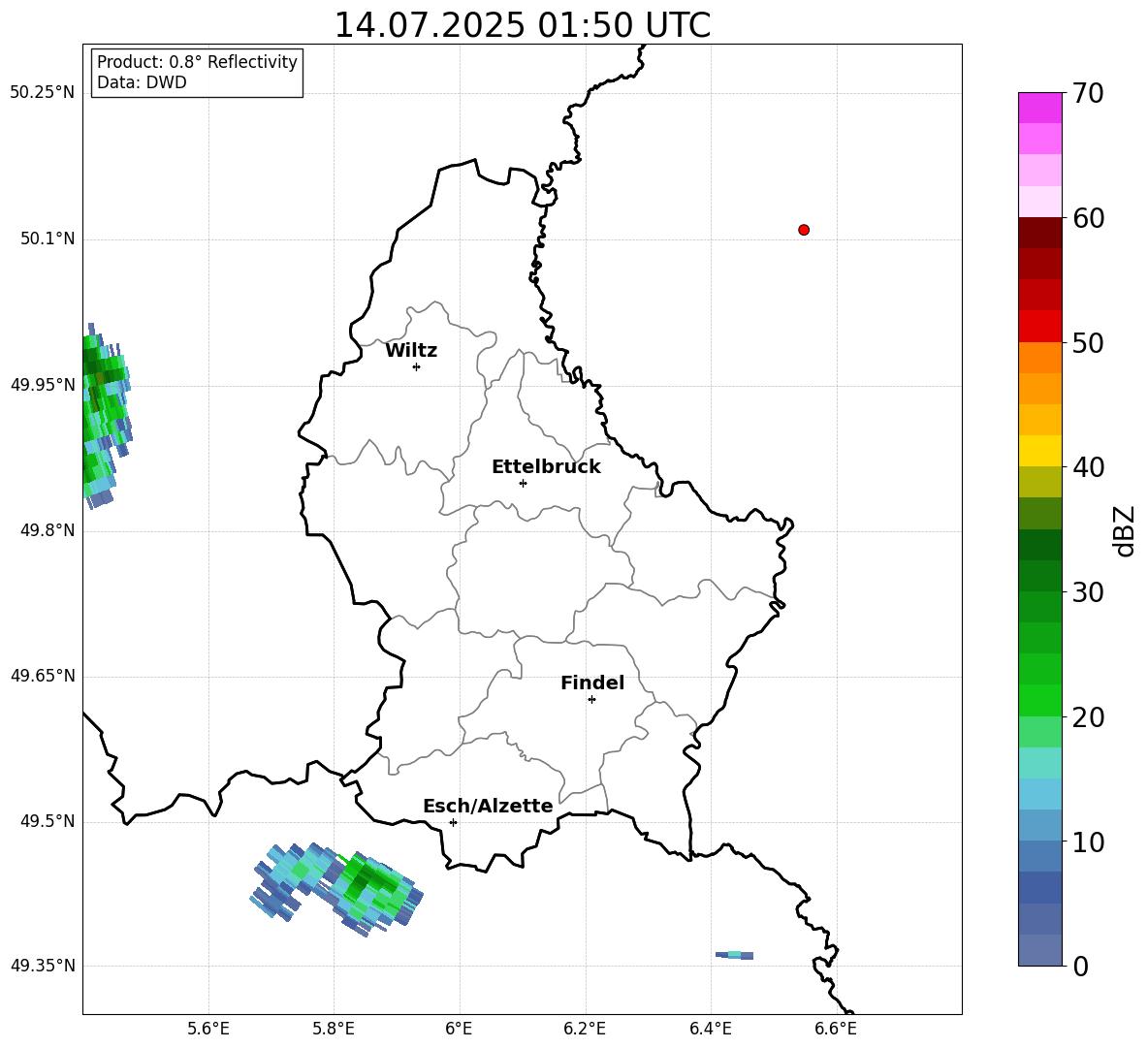Click the Esch/Alzette label

(x=488, y=806)
